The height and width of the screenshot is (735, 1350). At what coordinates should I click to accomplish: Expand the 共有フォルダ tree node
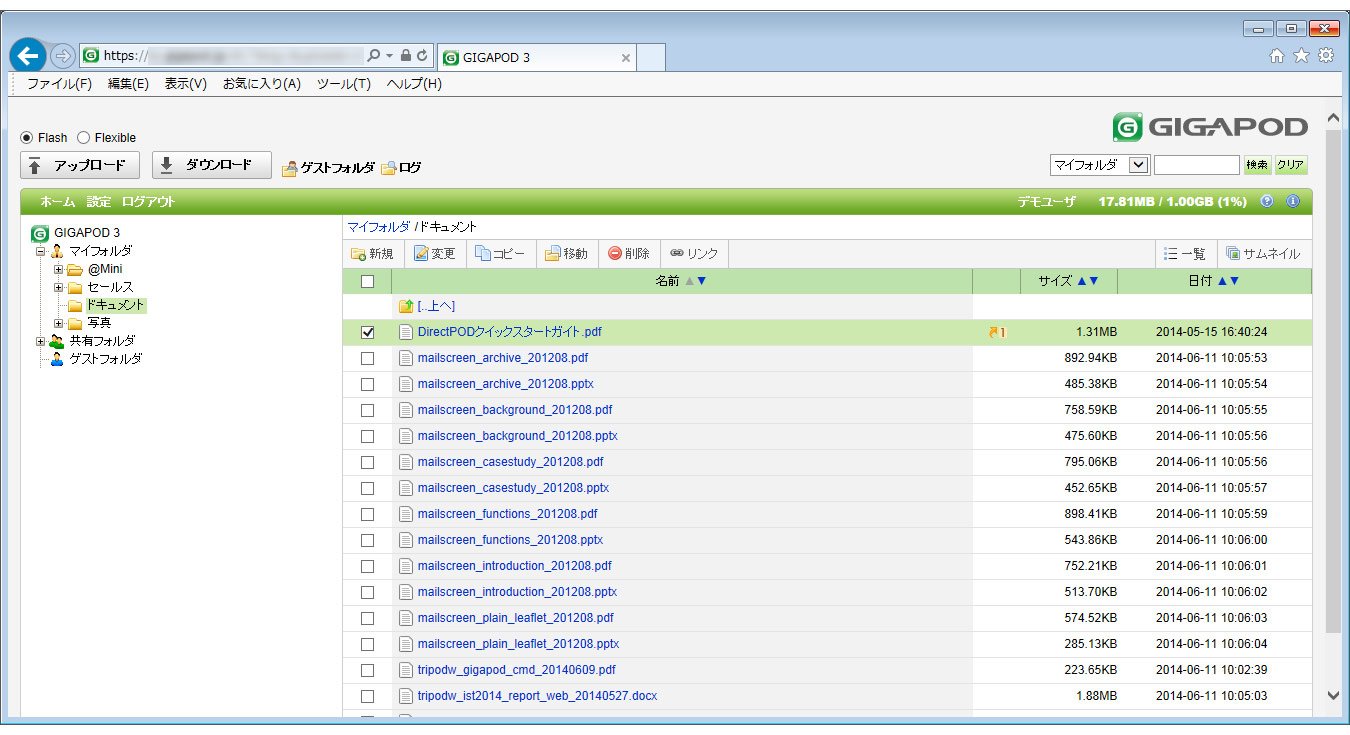coord(41,341)
